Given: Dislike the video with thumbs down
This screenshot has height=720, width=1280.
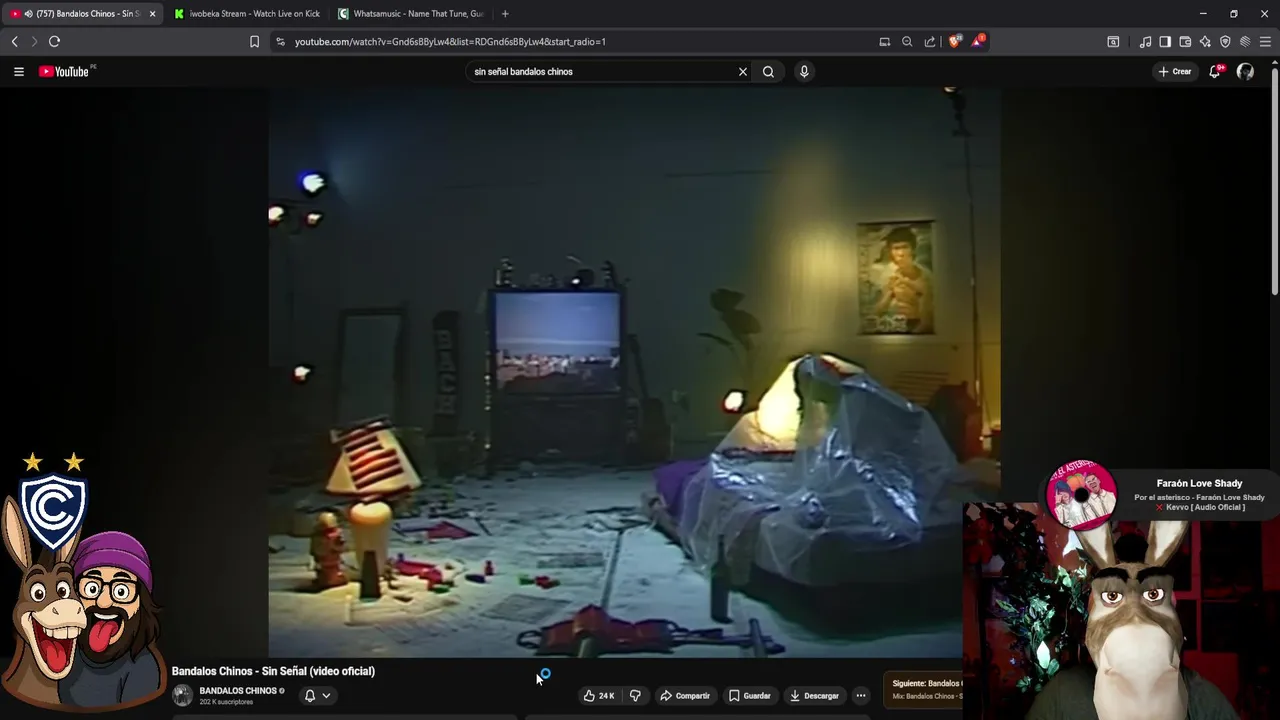Looking at the screenshot, I should 635,695.
